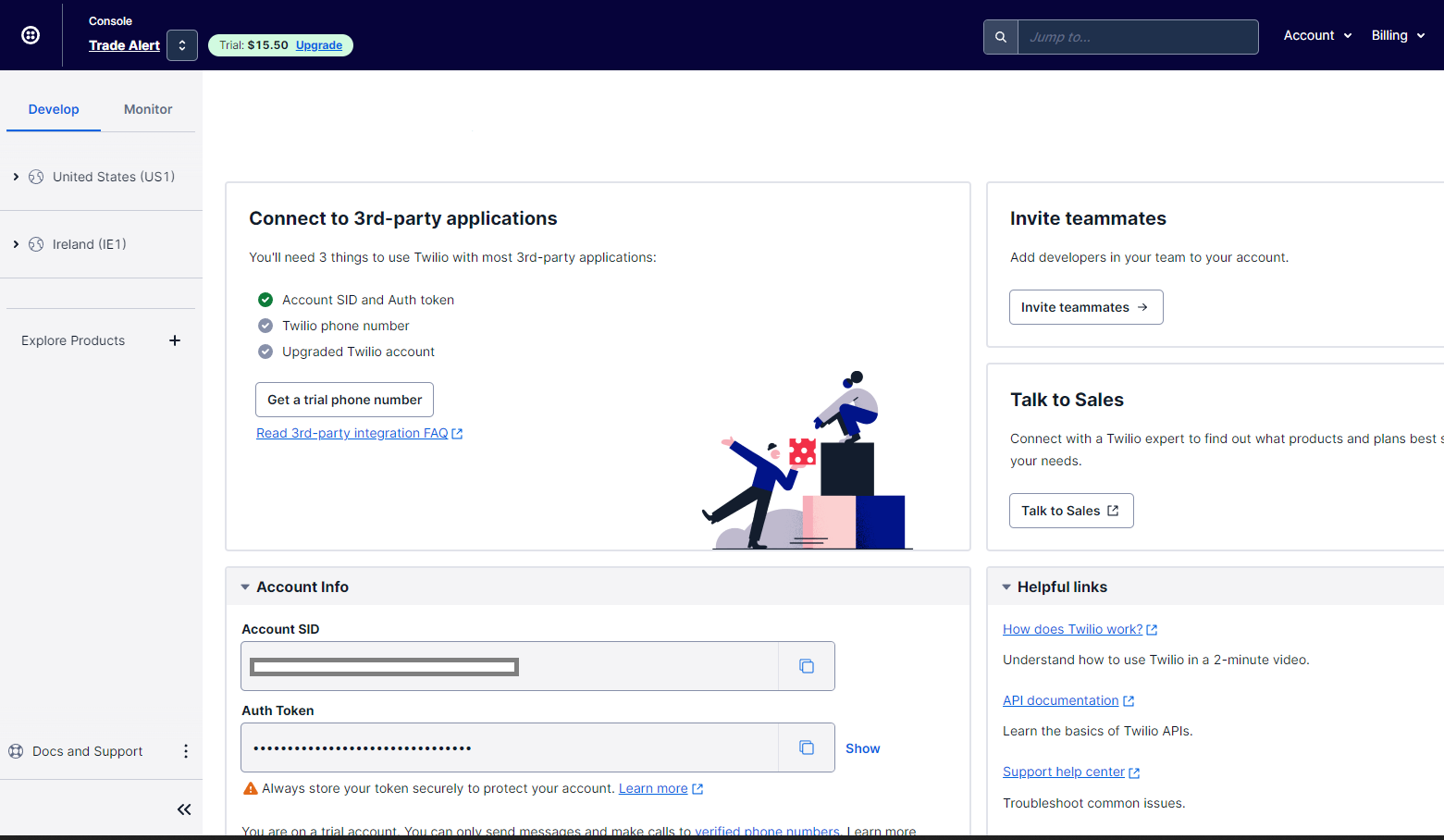Screen dimensions: 1444x840
Task: Click the Auth Token label
Action: click(278, 710)
